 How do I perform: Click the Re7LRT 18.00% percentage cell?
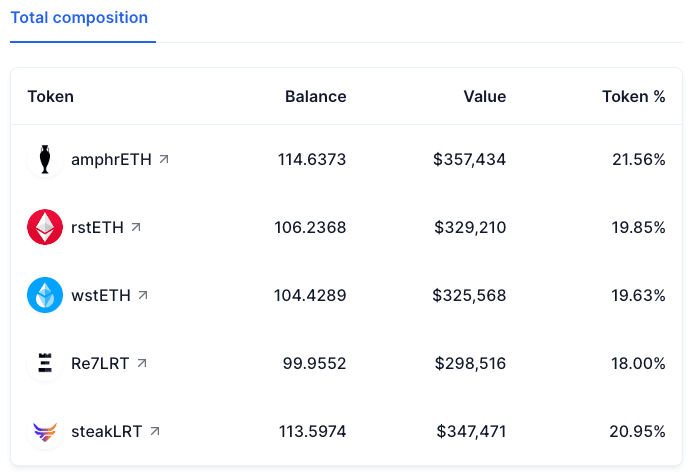click(x=638, y=364)
